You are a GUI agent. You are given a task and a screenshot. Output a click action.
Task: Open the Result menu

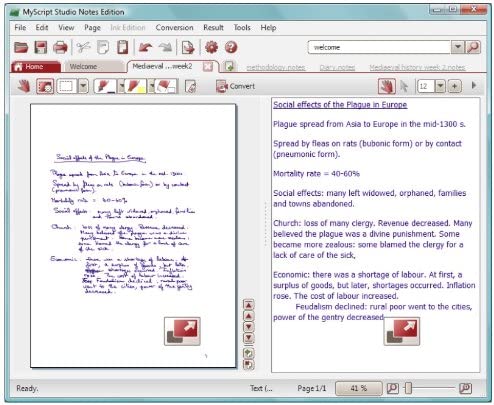(213, 28)
